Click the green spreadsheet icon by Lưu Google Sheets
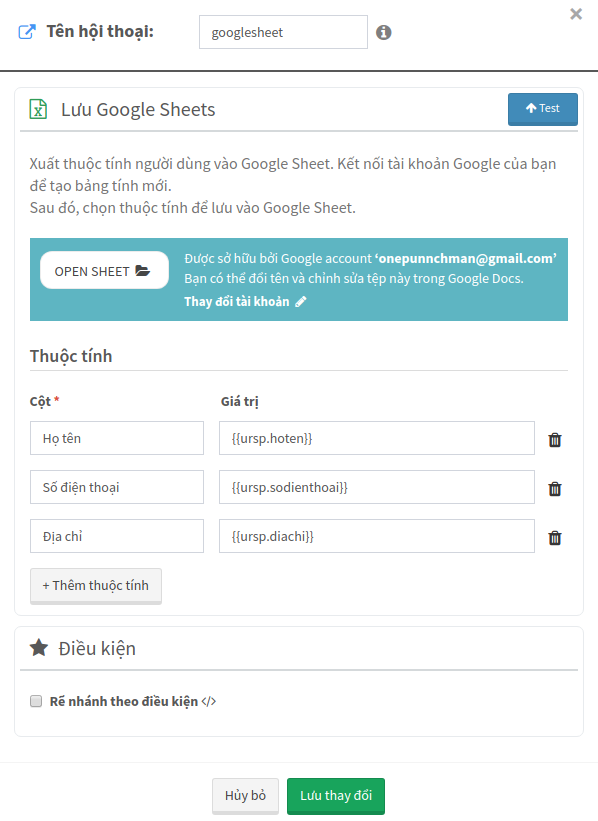 tap(38, 109)
